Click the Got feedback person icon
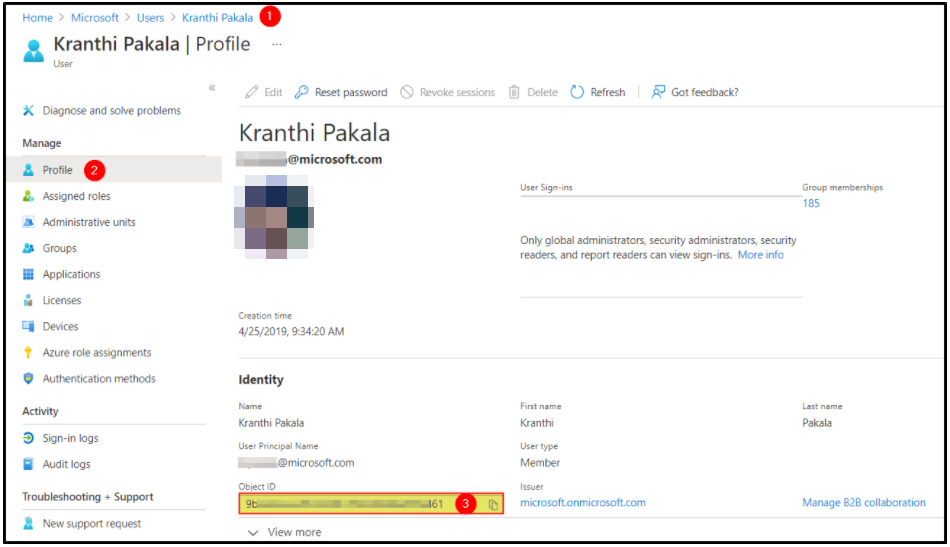950x547 pixels. point(658,92)
